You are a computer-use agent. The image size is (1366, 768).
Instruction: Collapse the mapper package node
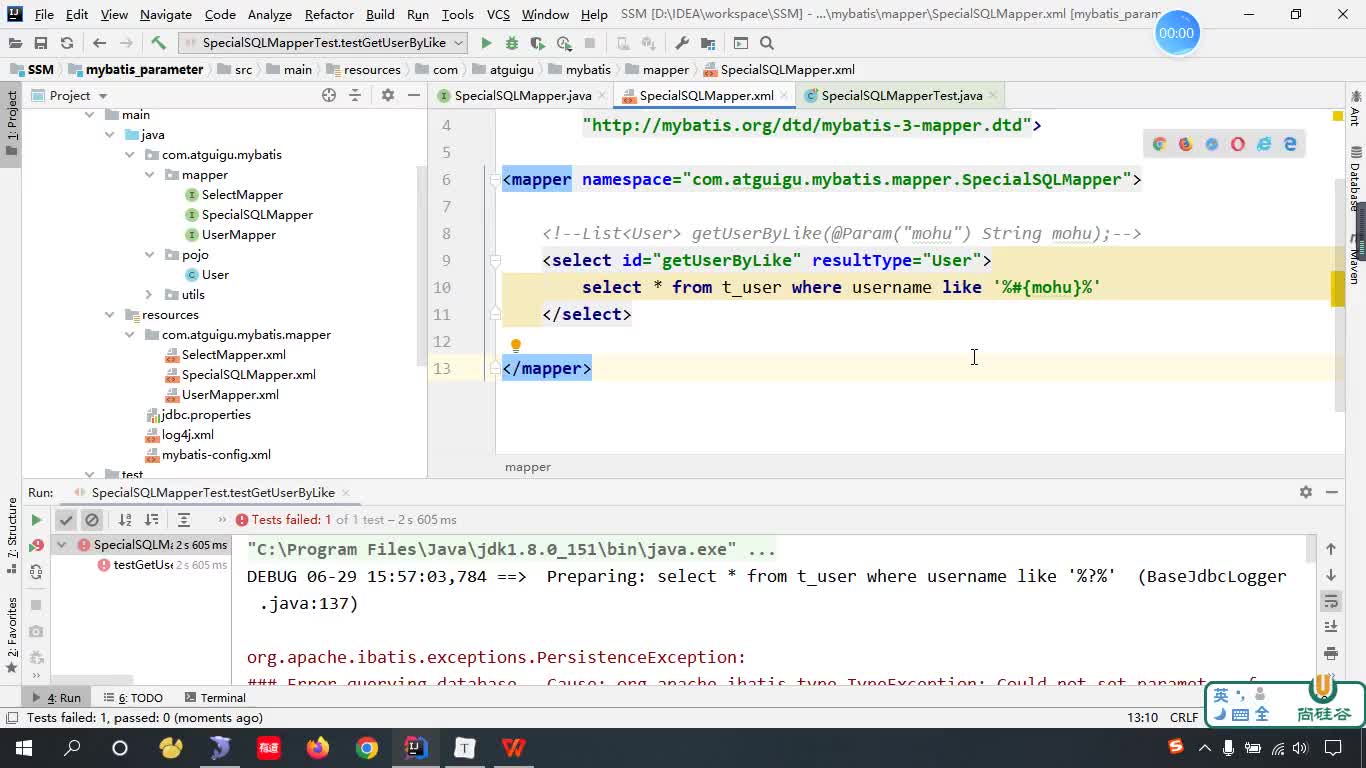149,175
